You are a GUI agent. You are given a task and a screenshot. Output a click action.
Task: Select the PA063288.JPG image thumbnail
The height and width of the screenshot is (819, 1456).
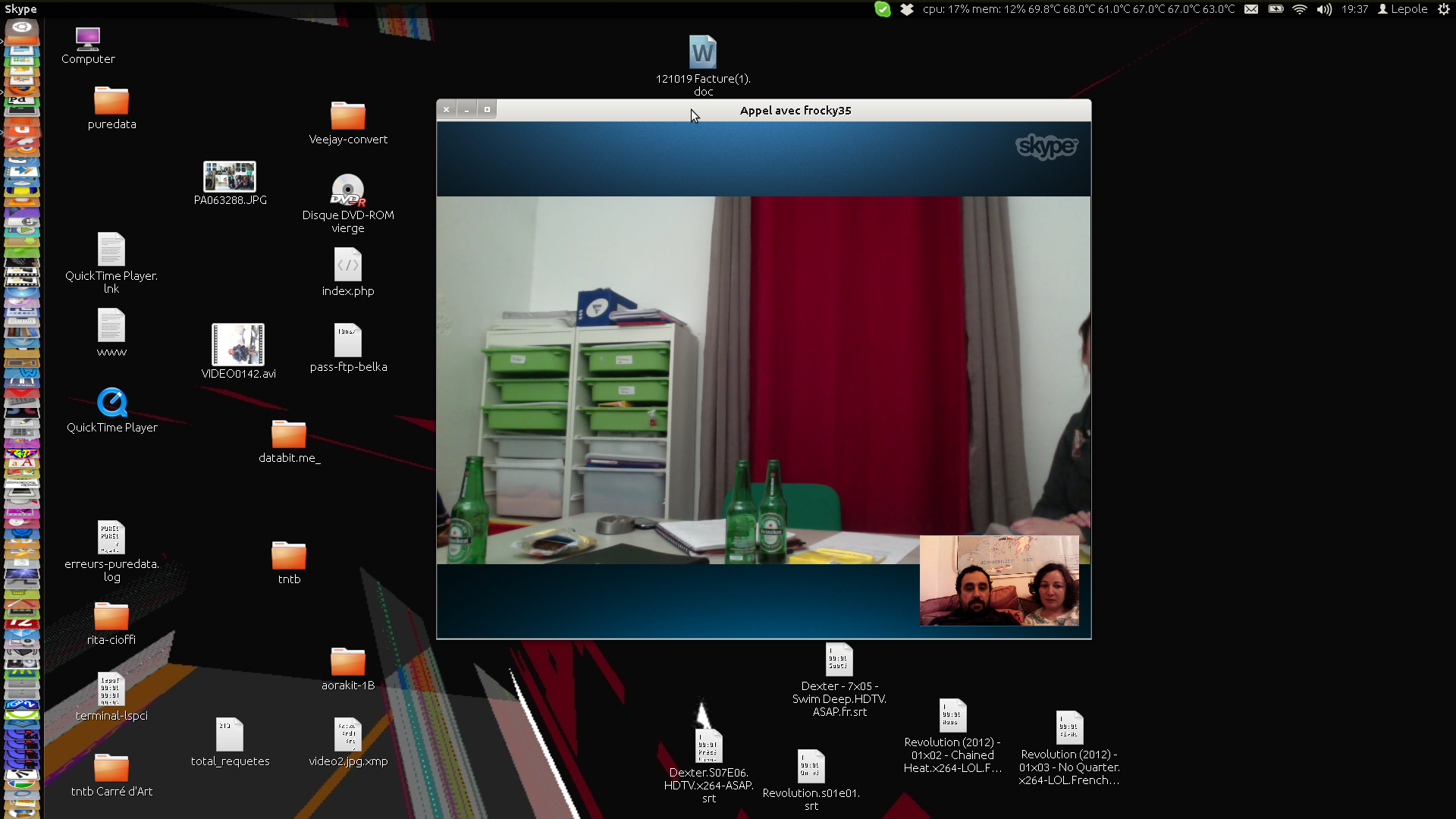[230, 177]
